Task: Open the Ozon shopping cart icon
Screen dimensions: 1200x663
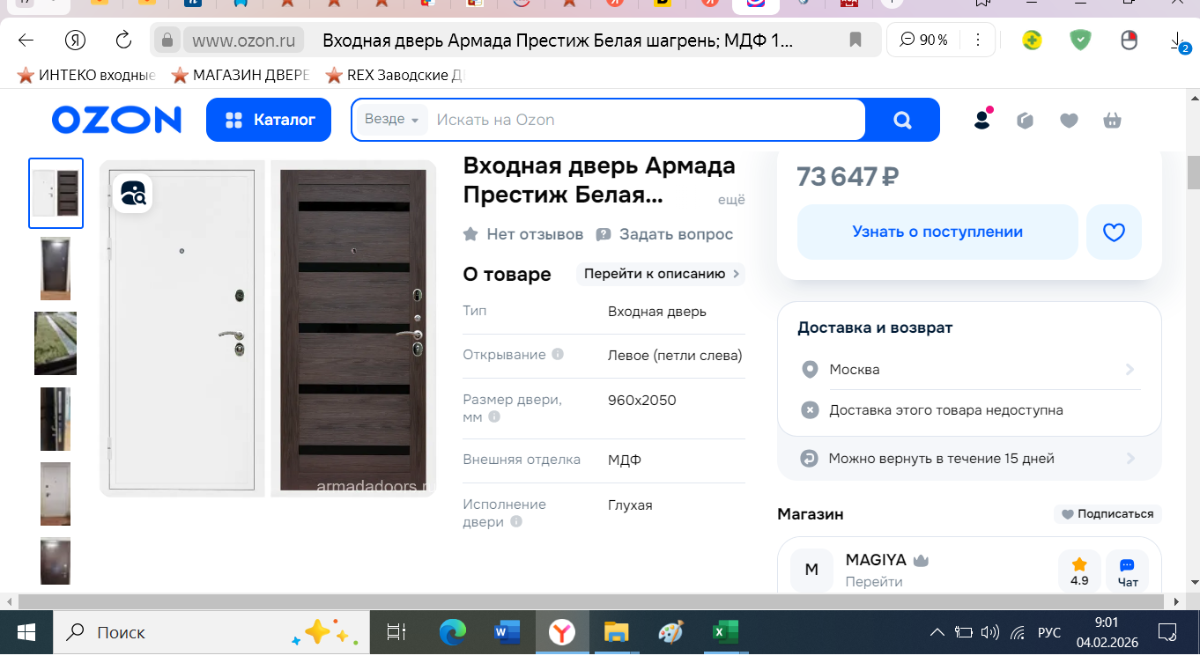Action: point(1112,121)
